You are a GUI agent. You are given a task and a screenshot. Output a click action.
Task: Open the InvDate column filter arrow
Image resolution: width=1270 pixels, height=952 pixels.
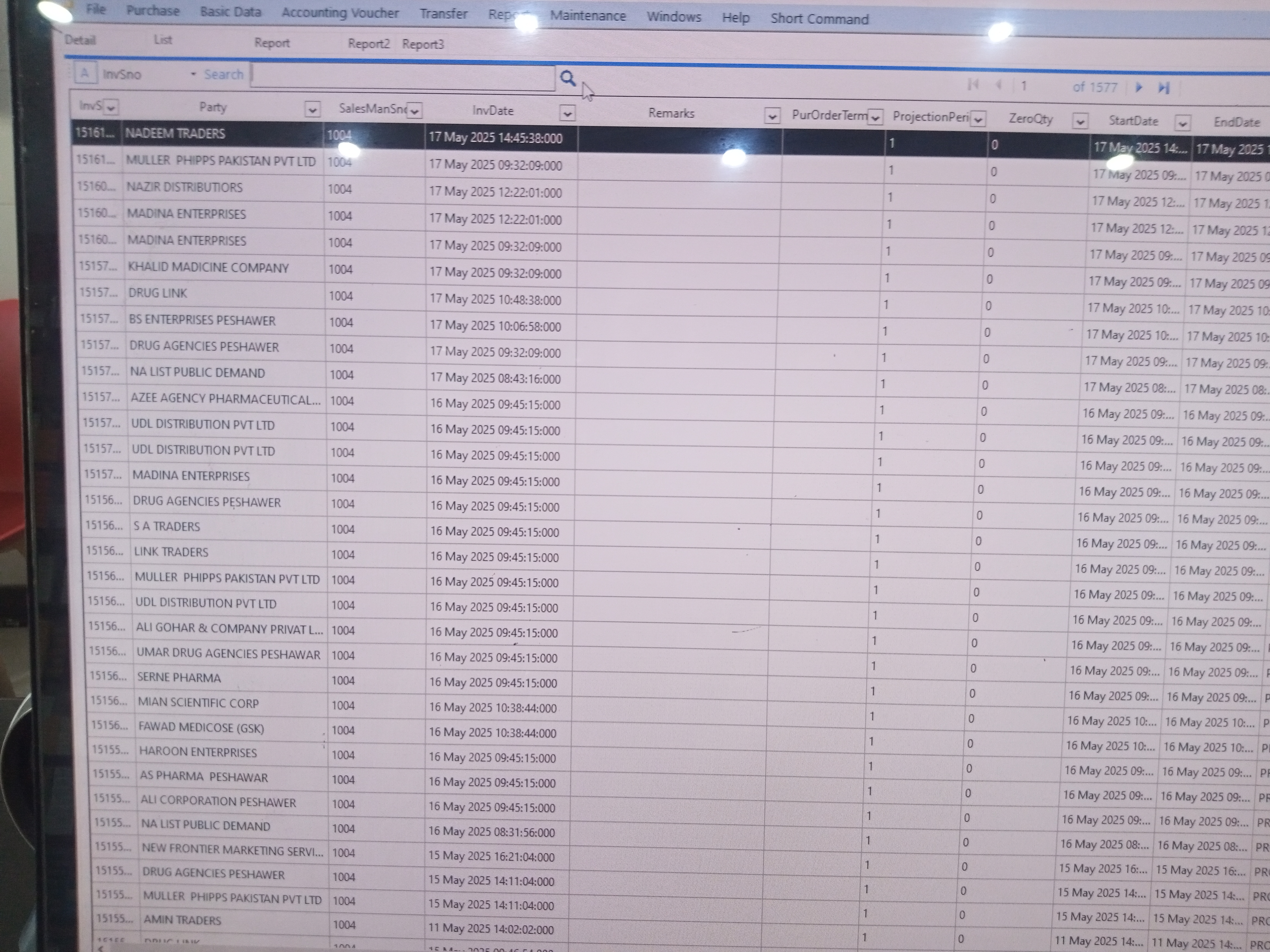coord(567,113)
